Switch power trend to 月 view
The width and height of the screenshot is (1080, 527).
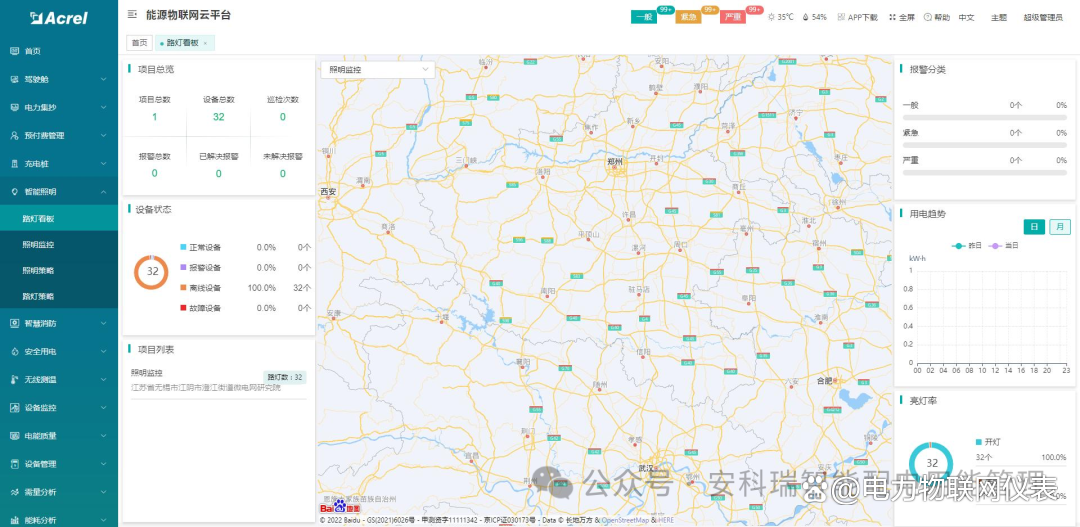pos(1059,227)
